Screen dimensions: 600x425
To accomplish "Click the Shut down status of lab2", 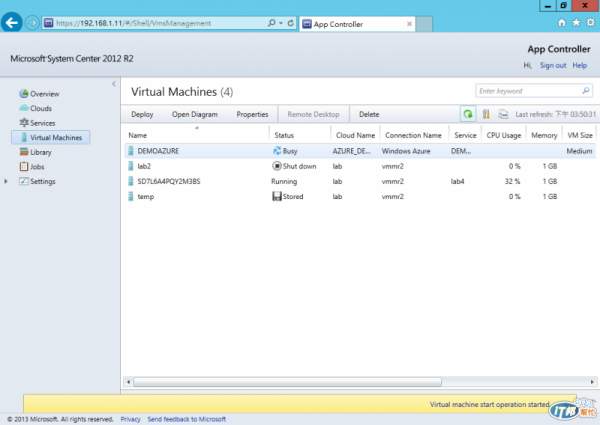I will click(294, 166).
